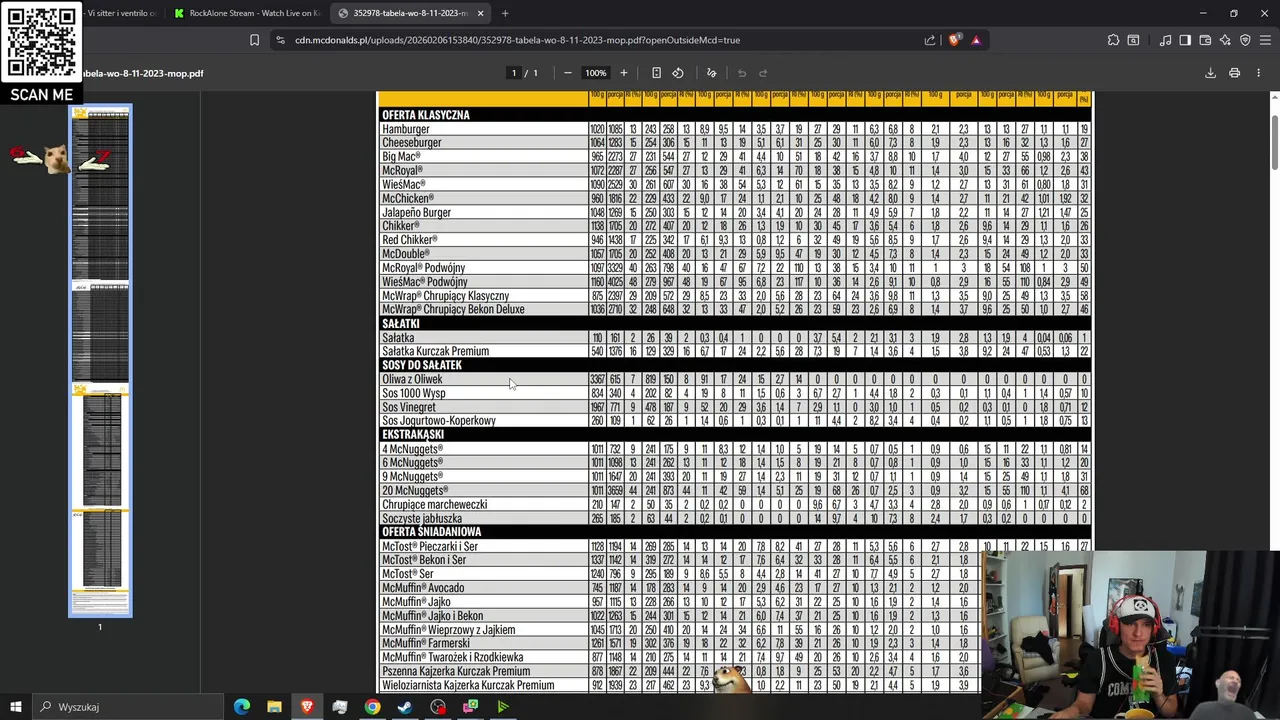
Task: Click the 100% zoom level field
Action: (x=595, y=73)
